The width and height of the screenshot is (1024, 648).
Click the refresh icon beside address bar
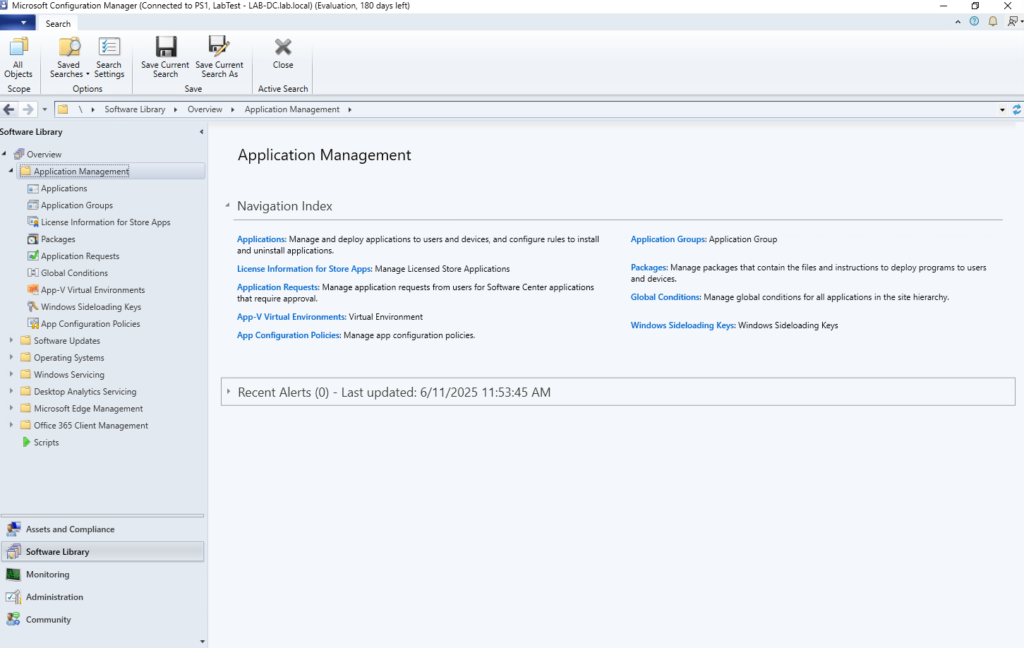pyautogui.click(x=1017, y=109)
